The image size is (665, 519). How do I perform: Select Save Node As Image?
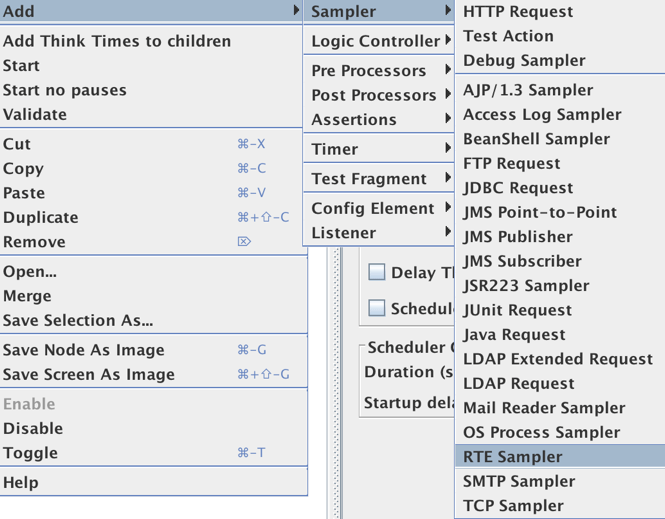point(154,350)
